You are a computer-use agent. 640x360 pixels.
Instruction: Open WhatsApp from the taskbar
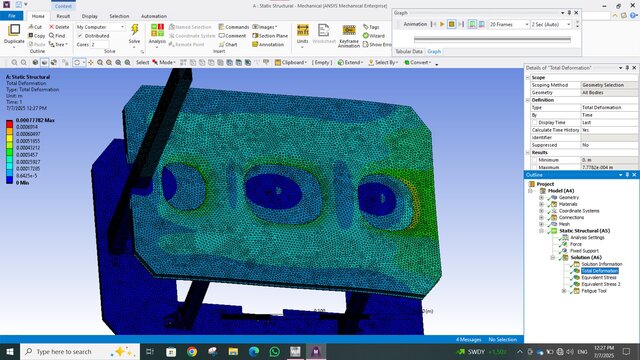tap(275, 351)
